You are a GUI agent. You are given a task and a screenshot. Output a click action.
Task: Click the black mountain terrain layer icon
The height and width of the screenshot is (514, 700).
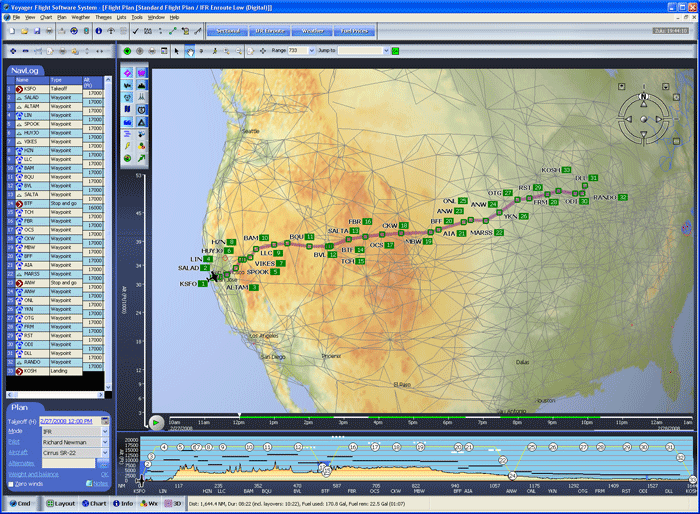(x=142, y=85)
